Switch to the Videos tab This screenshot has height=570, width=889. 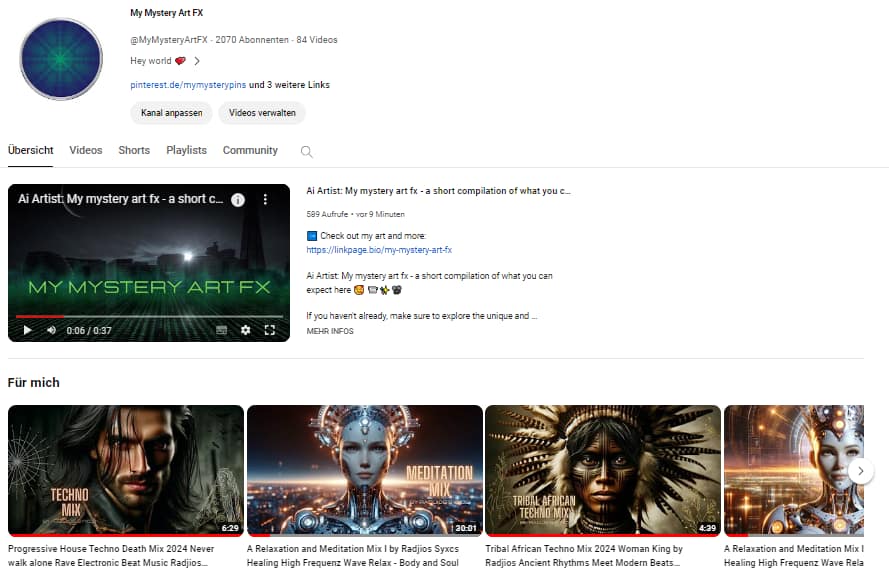tap(86, 150)
